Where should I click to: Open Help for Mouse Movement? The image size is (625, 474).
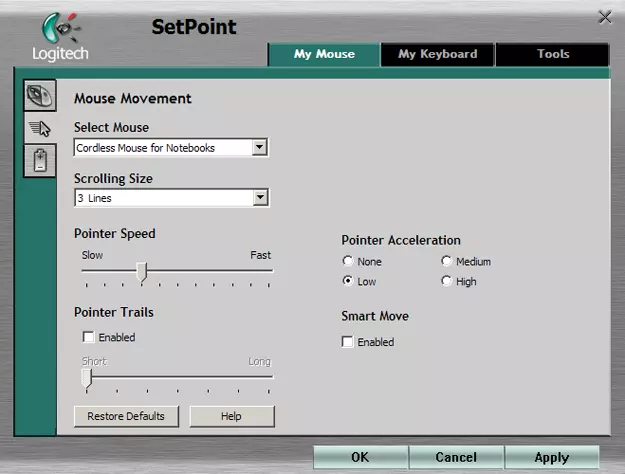(x=232, y=416)
